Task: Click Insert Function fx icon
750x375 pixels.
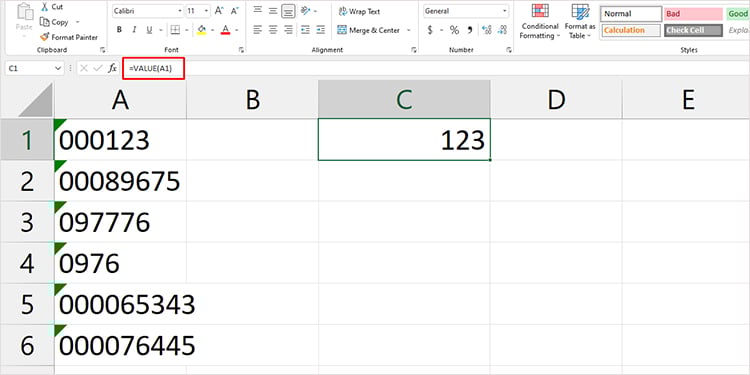Action: [112, 68]
